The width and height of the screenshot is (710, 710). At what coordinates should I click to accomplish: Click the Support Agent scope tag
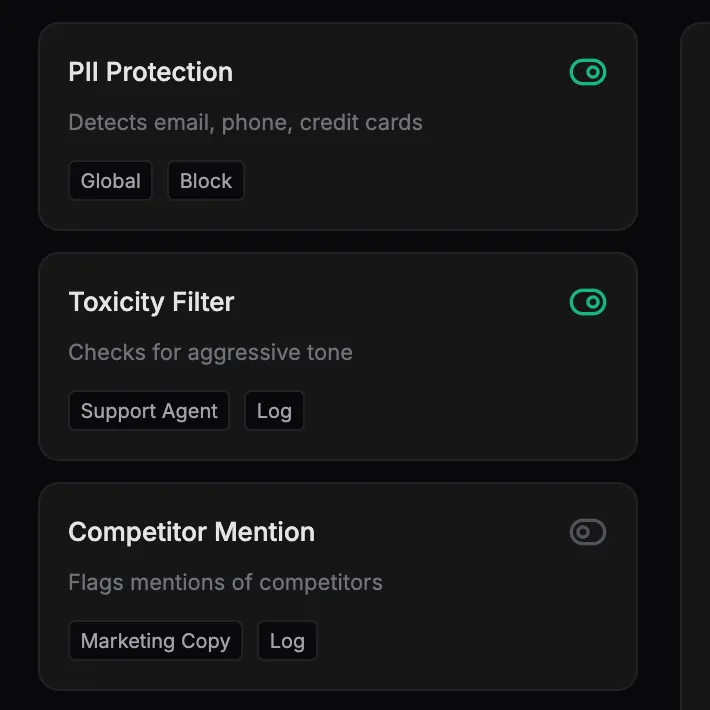149,411
